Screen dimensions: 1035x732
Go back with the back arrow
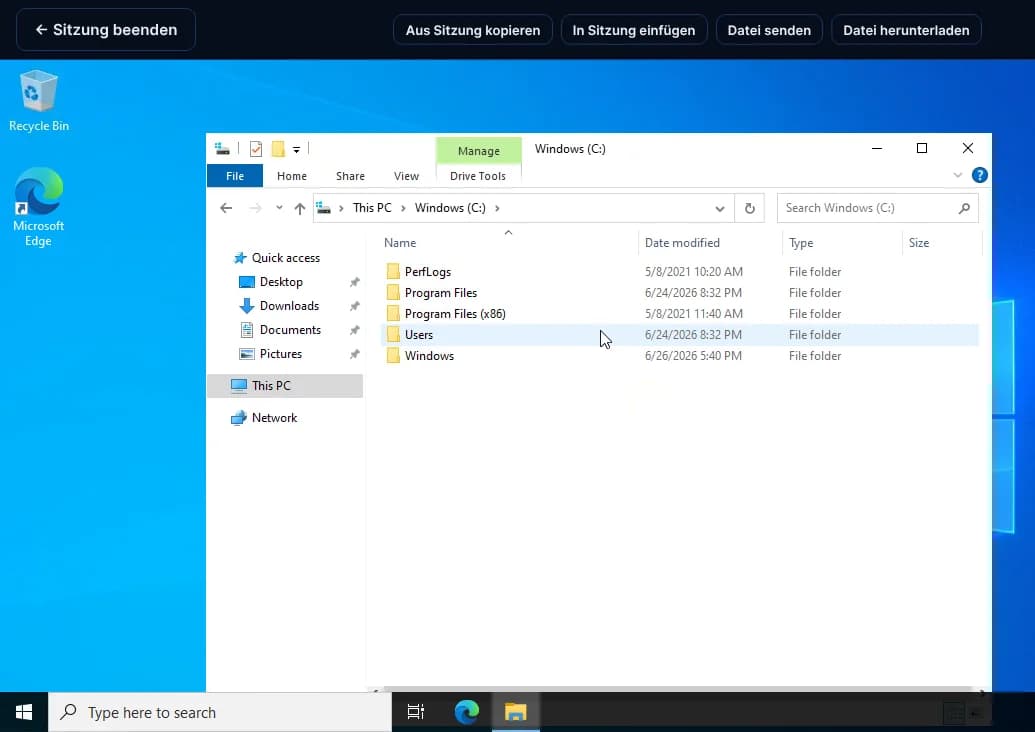click(x=226, y=209)
